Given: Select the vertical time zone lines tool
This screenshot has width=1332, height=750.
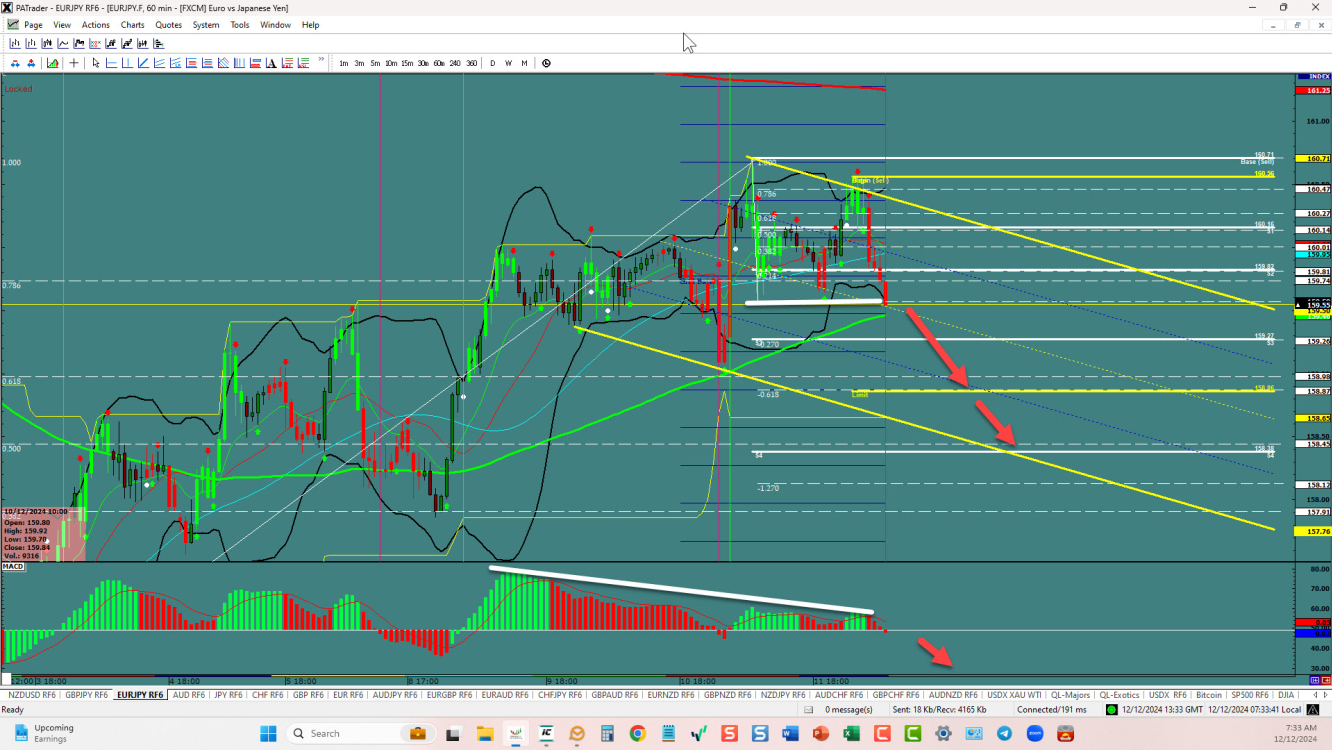Looking at the screenshot, I should 239,63.
